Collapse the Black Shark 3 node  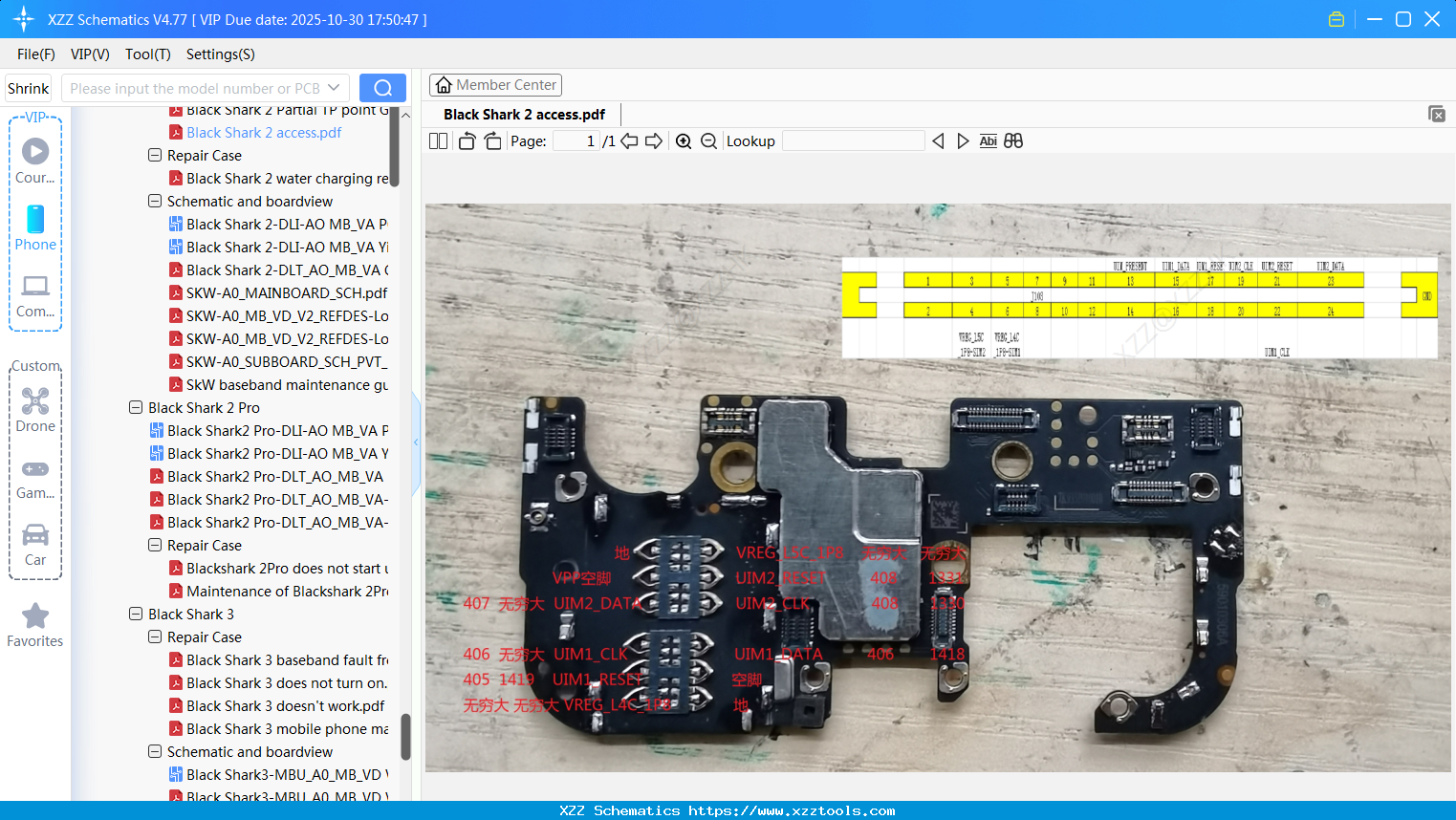(136, 614)
